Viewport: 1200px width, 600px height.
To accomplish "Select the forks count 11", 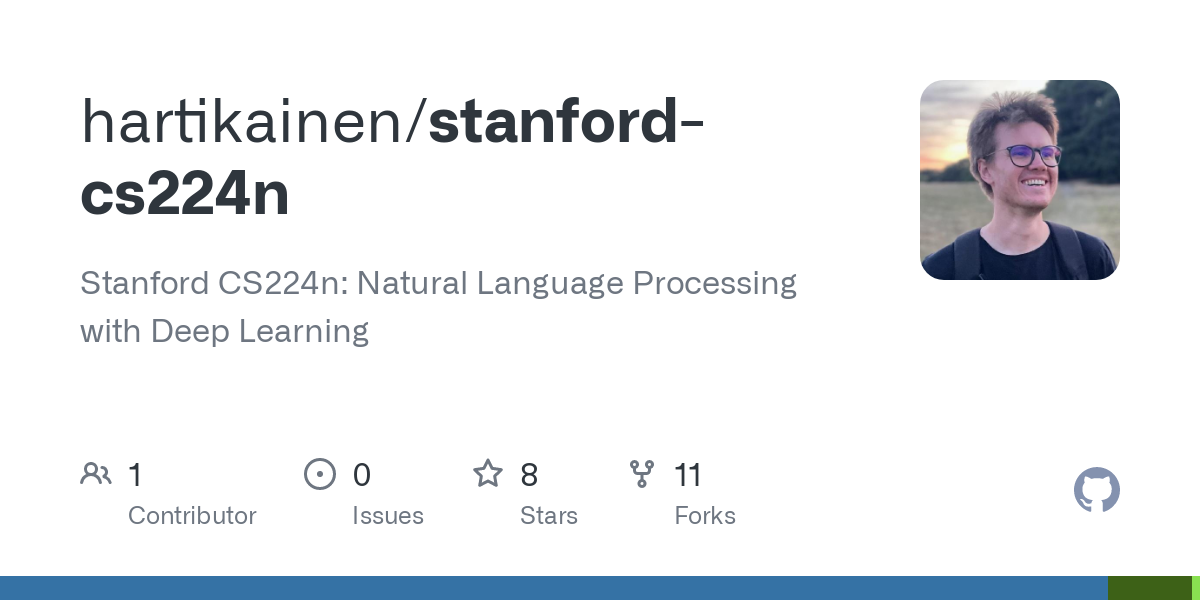I will [x=688, y=474].
